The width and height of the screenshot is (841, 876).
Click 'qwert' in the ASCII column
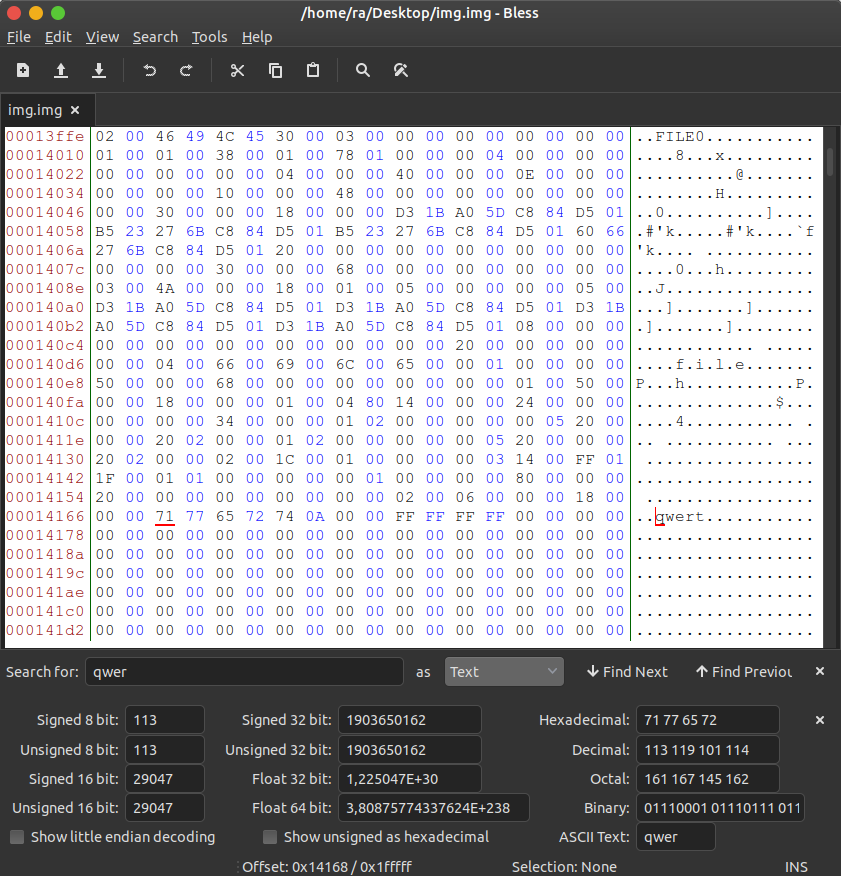pos(680,516)
